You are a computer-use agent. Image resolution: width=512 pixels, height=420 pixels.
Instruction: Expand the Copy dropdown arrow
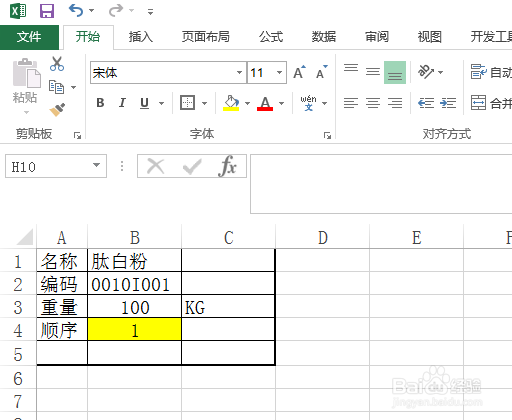[x=73, y=87]
